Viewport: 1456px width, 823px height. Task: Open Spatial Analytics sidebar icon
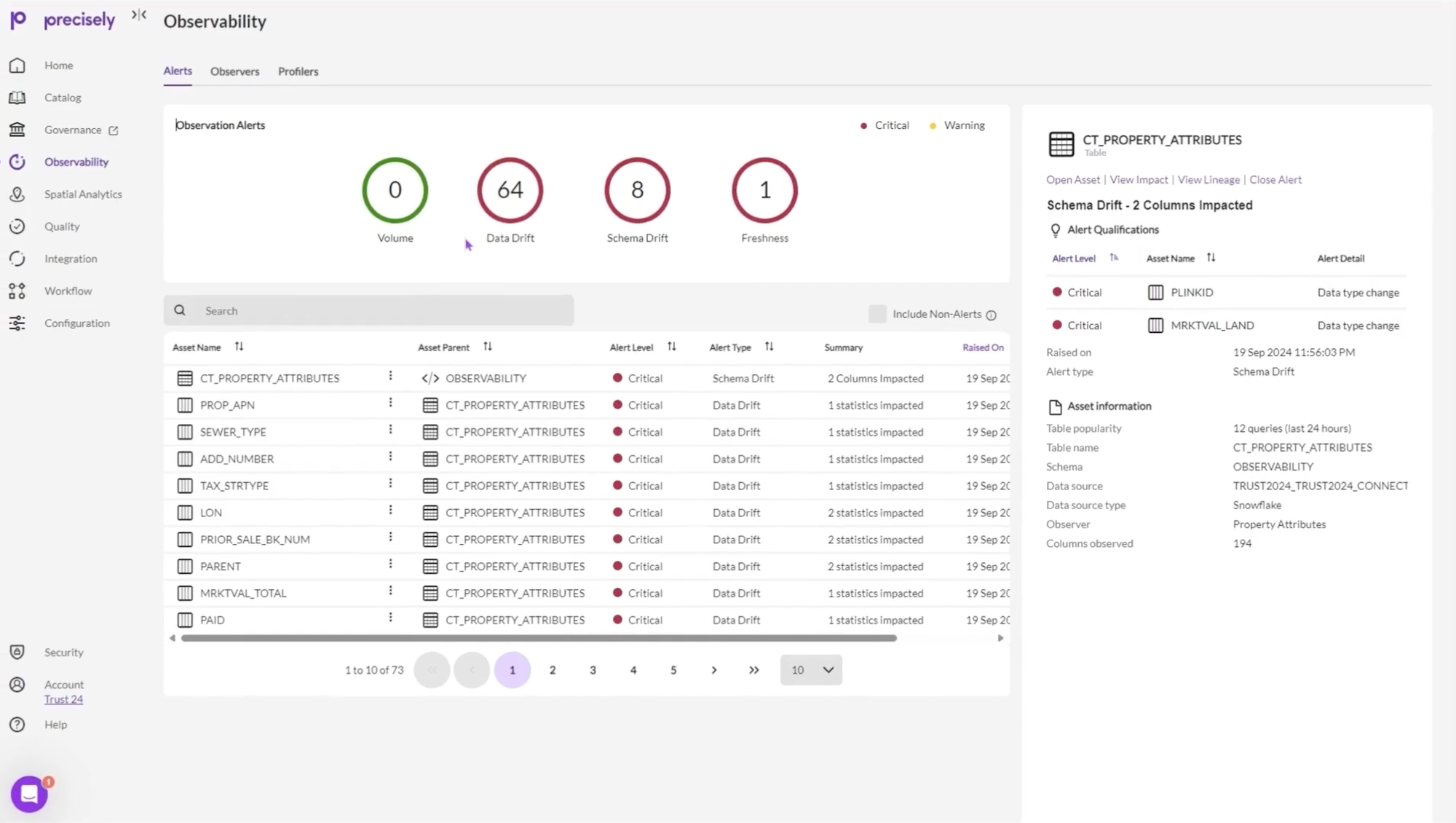tap(17, 194)
